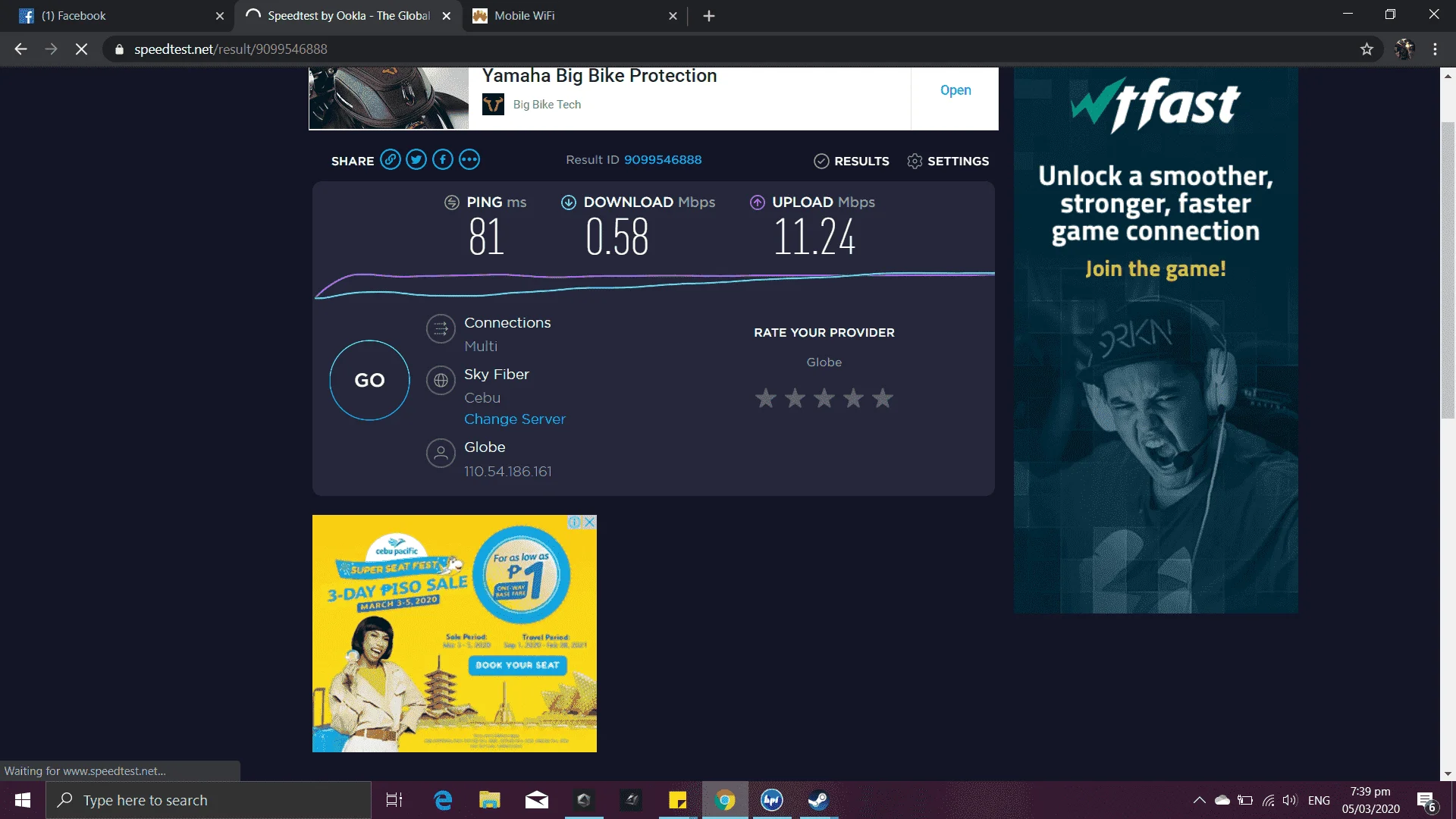Viewport: 1456px width, 819px height.
Task: Click the Big Bike Tech advertiser label
Action: click(547, 105)
